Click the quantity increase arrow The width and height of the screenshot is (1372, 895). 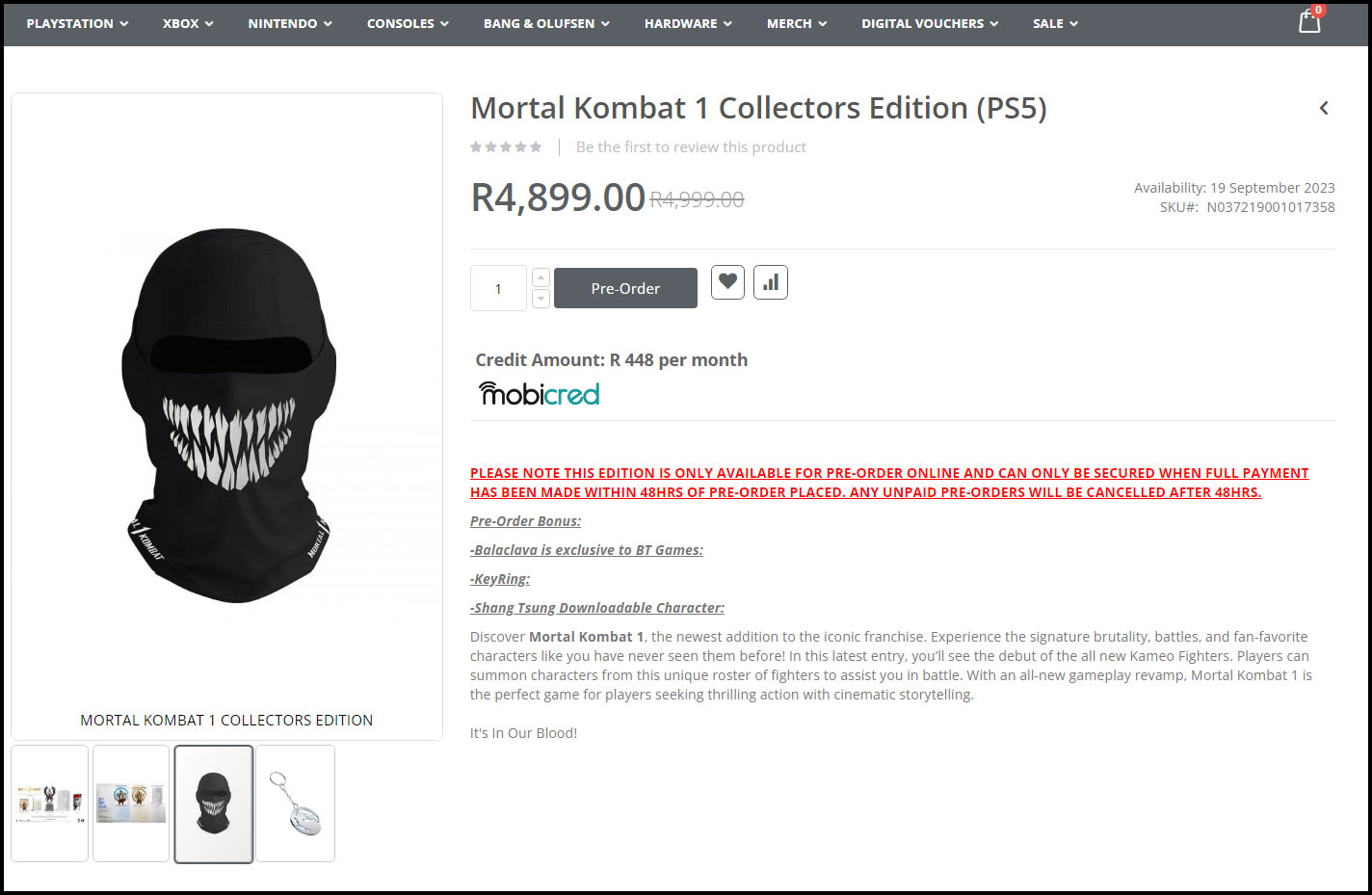click(541, 276)
